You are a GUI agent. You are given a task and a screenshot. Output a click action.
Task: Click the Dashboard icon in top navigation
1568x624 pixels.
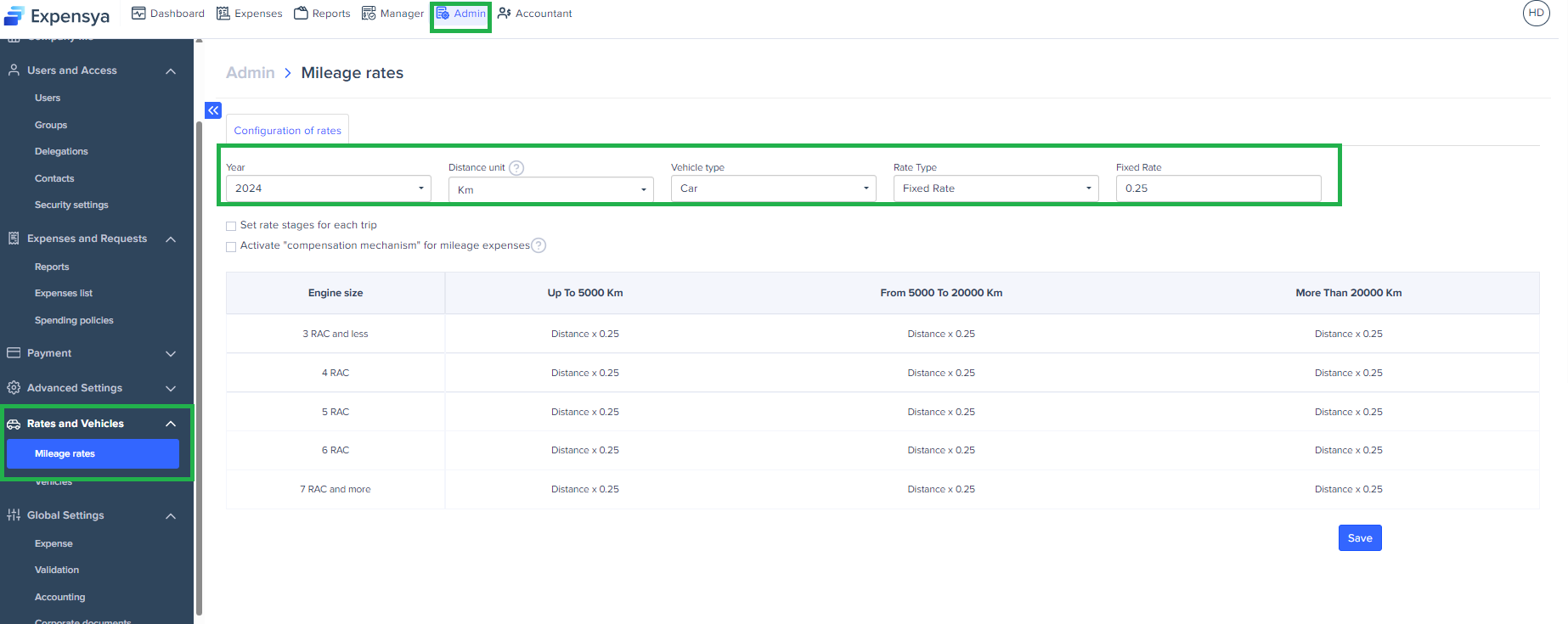(139, 14)
